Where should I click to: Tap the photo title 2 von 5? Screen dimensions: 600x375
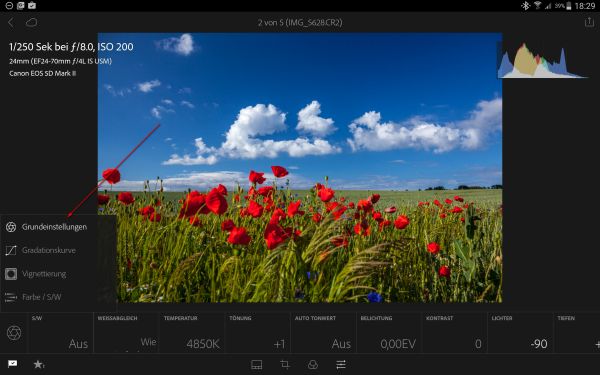(300, 23)
